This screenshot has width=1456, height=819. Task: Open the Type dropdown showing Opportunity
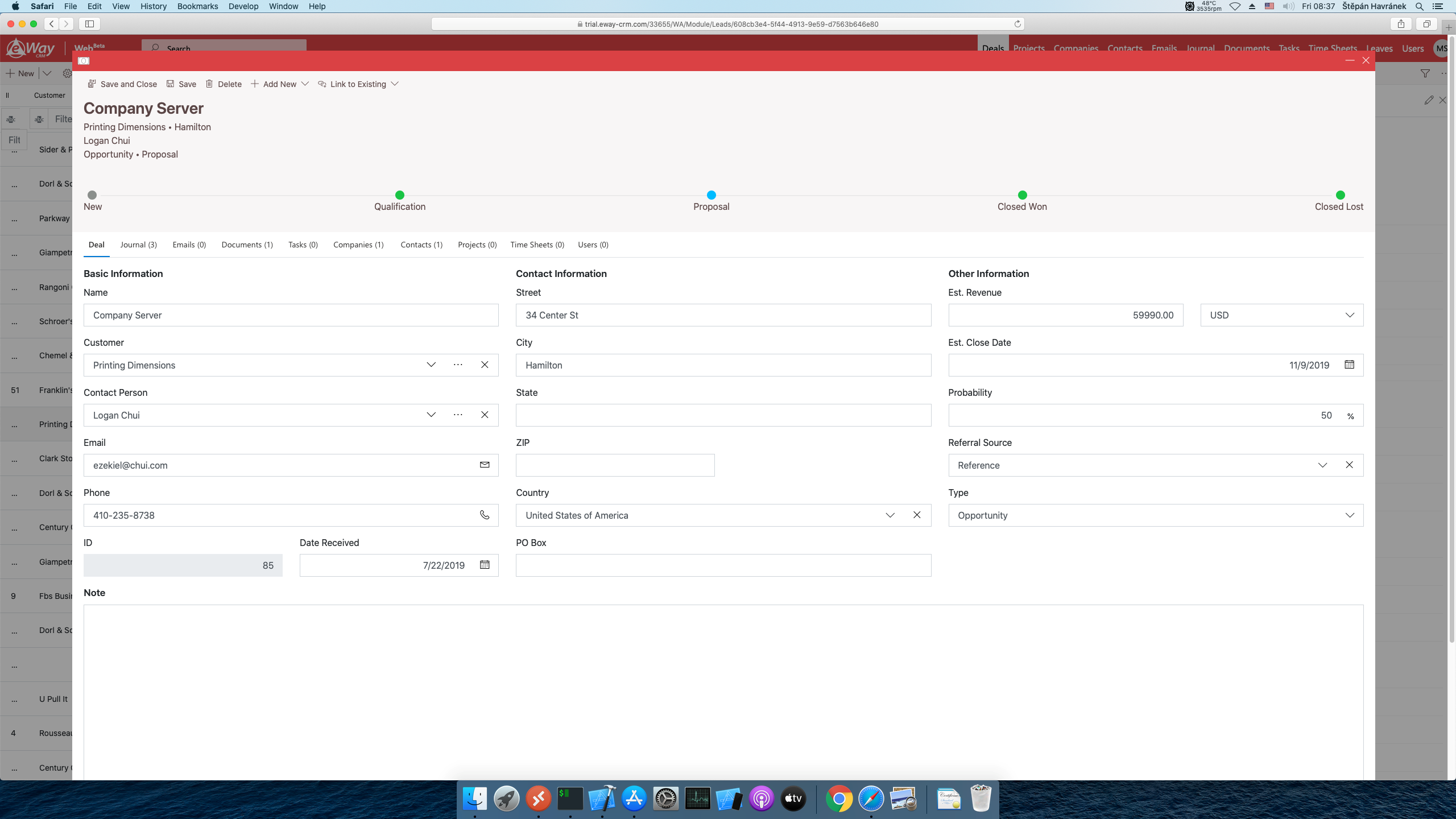[x=1349, y=515]
